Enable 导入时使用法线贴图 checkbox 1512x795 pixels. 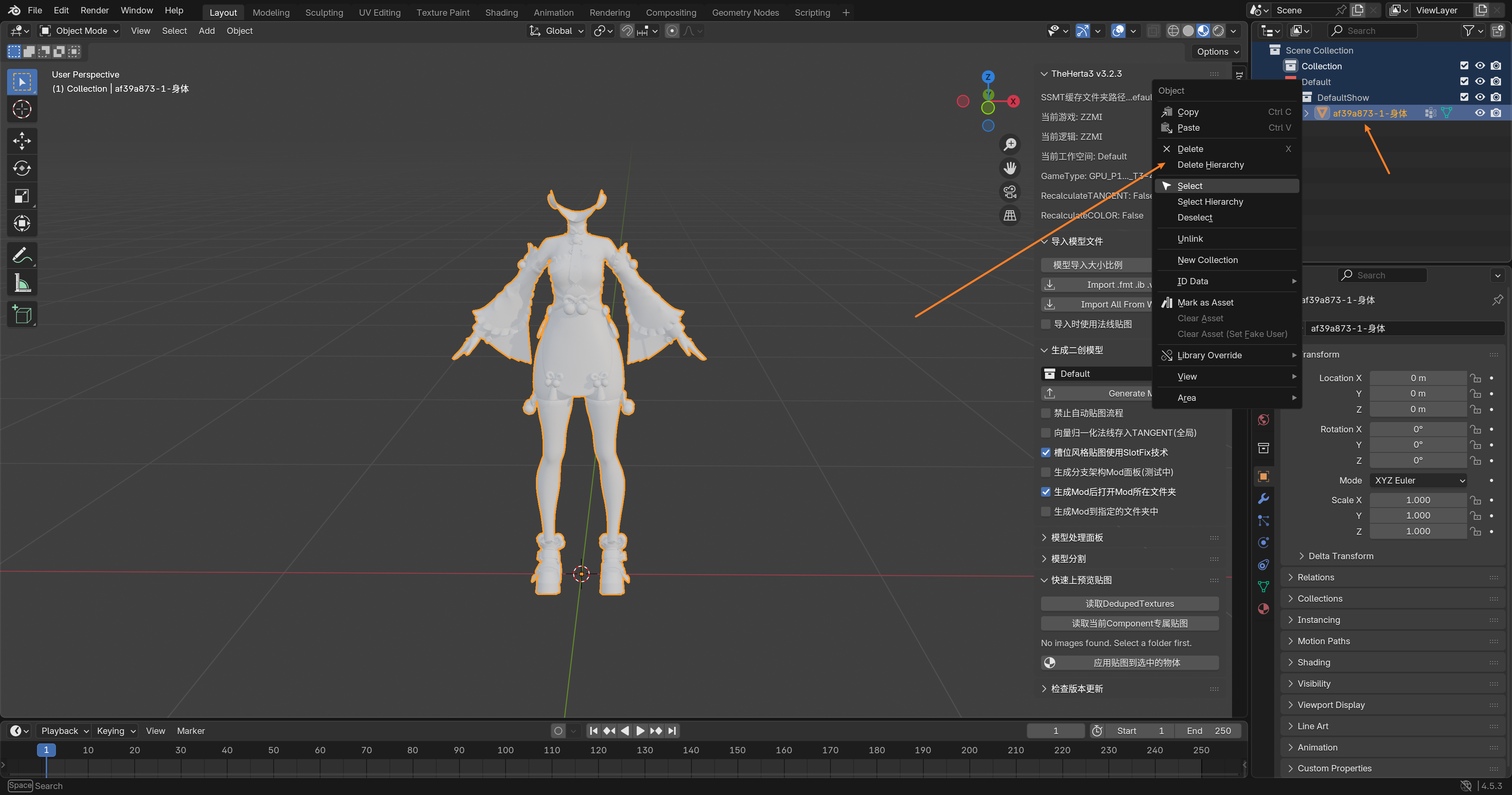click(x=1045, y=324)
